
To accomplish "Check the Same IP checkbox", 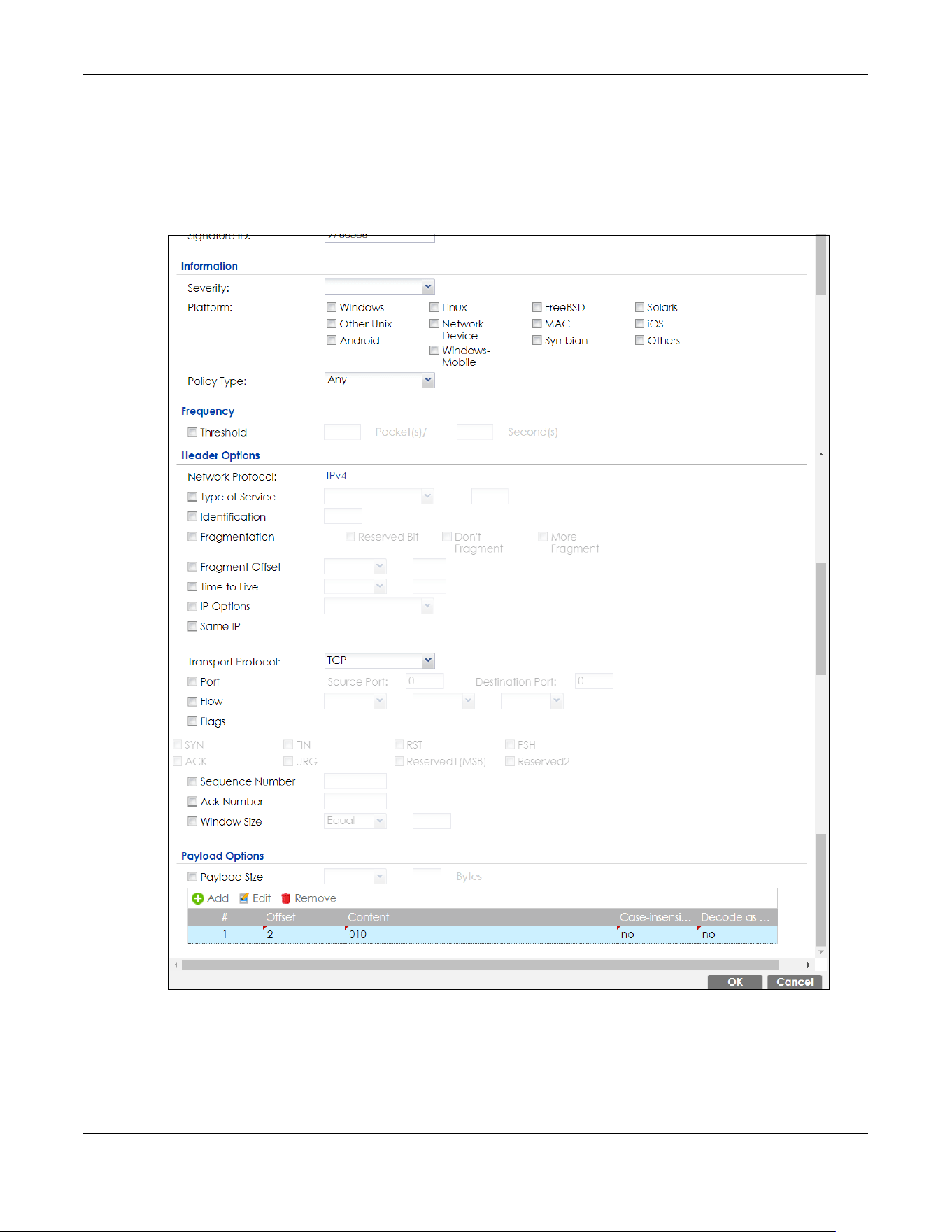I will click(192, 626).
